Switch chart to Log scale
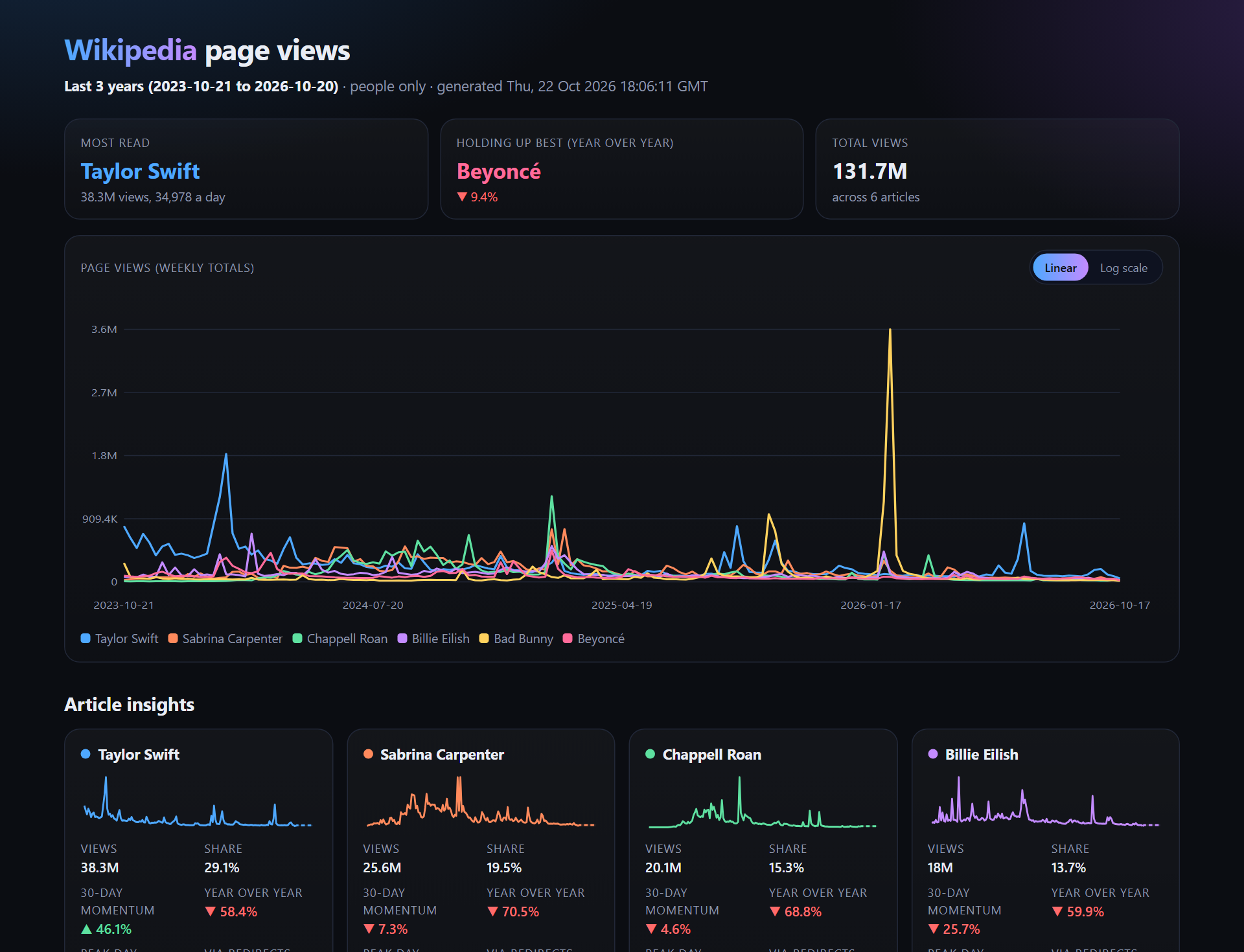The height and width of the screenshot is (952, 1244). (1123, 267)
